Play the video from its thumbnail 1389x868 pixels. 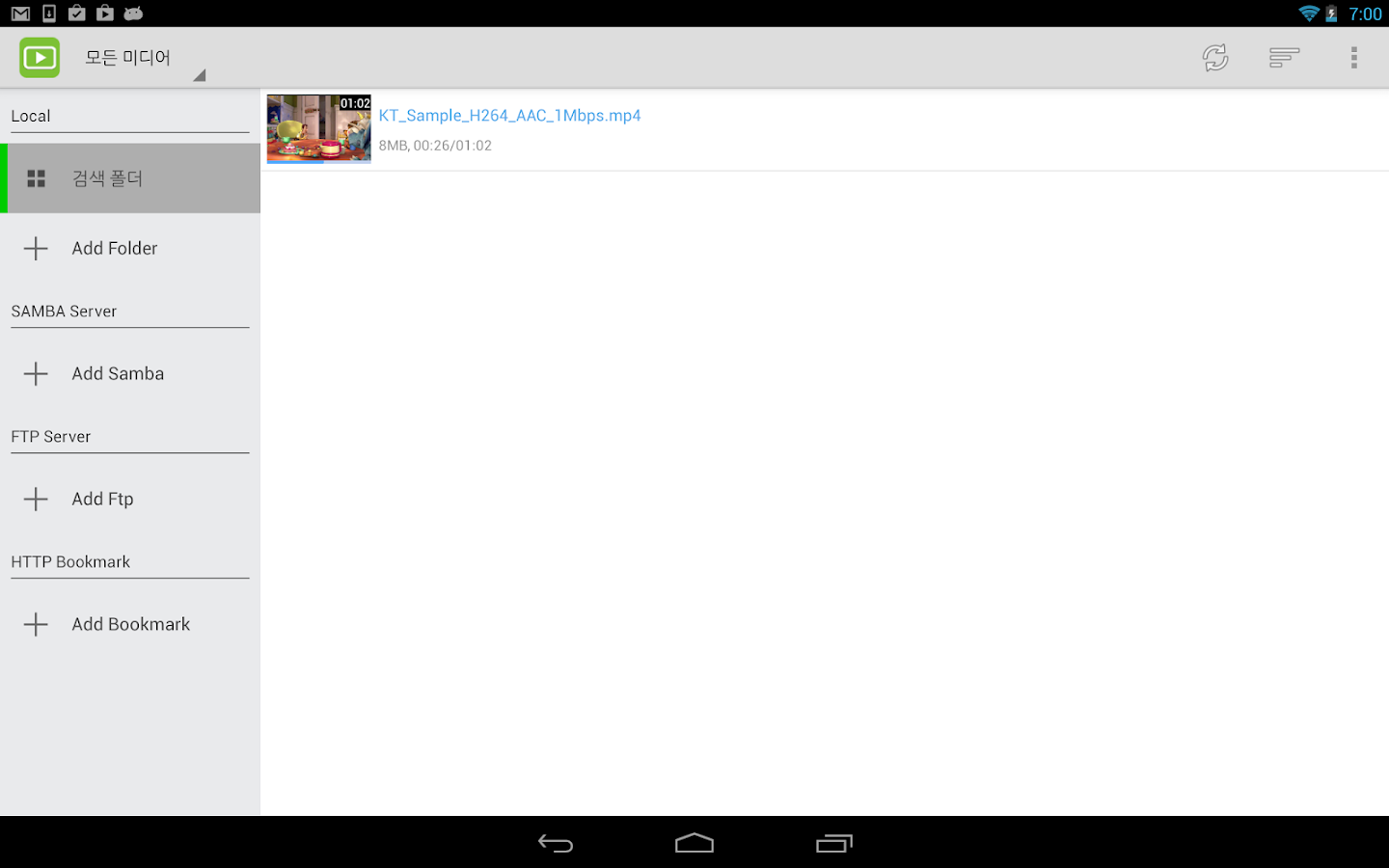[x=318, y=128]
